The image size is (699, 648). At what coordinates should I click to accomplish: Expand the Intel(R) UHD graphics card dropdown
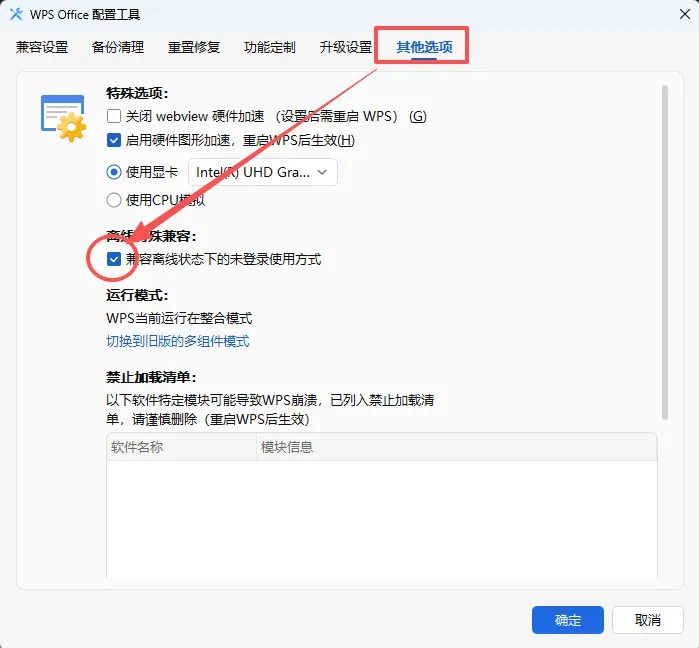point(263,172)
